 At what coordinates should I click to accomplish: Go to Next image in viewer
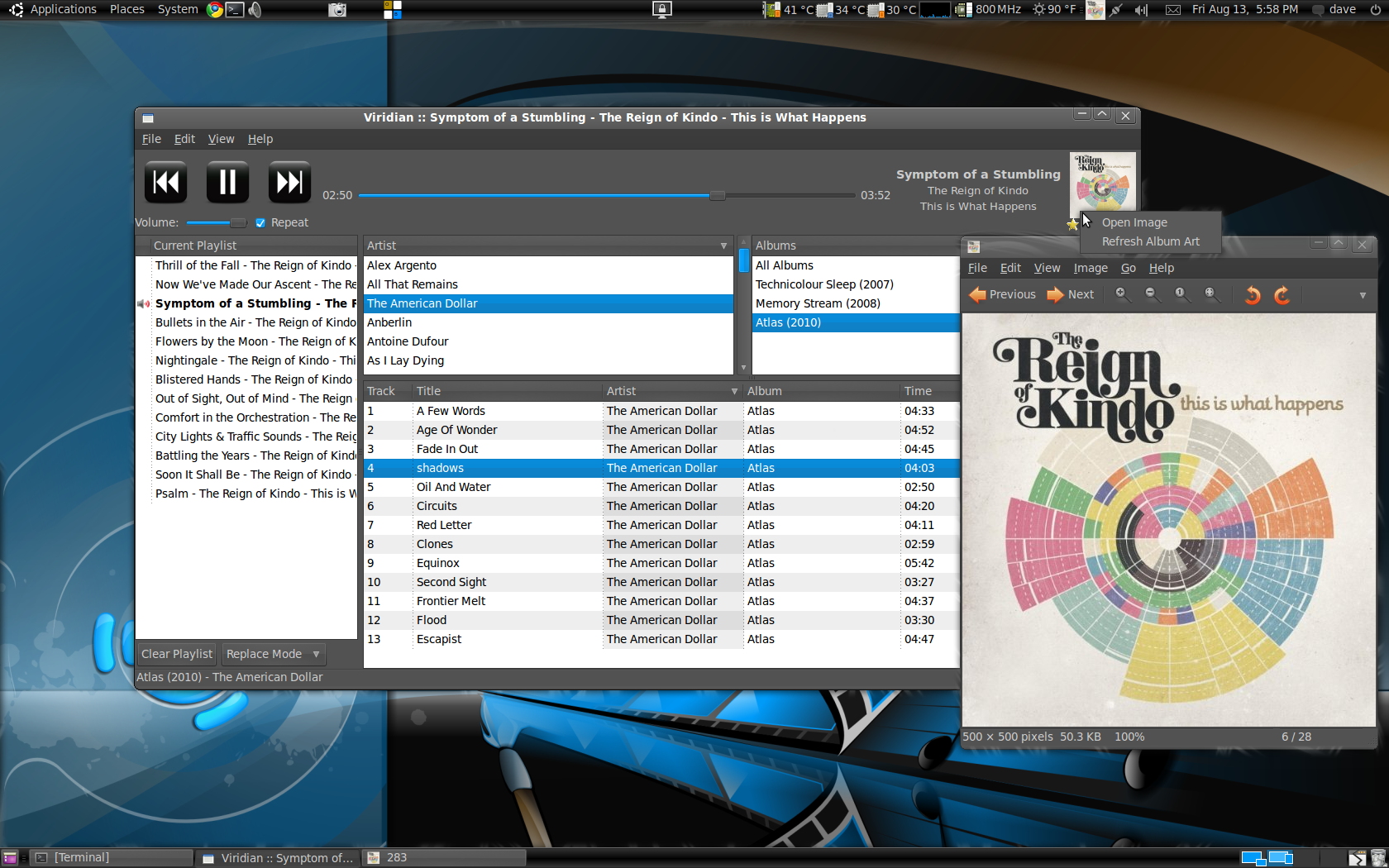point(1071,294)
